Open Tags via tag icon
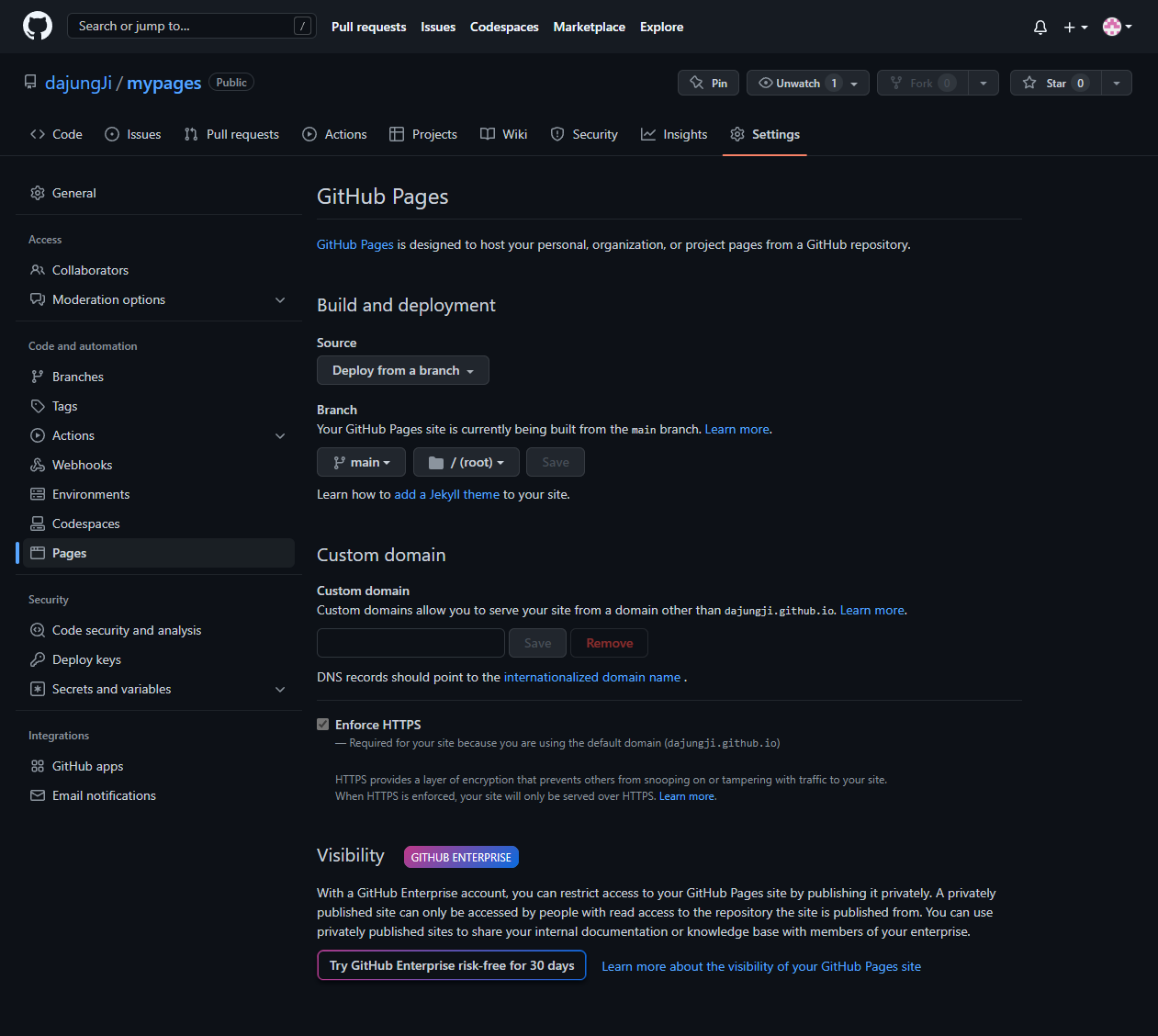Screen dimensions: 1158x1036 (x=38, y=406)
